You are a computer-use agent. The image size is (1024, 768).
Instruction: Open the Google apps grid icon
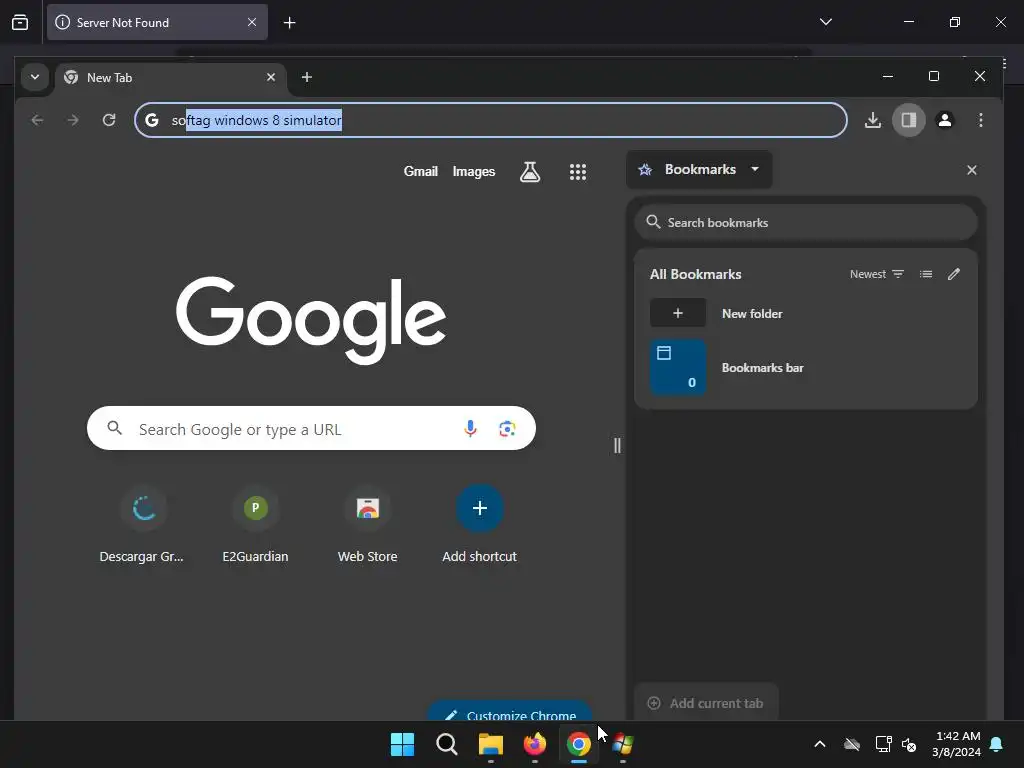click(577, 172)
